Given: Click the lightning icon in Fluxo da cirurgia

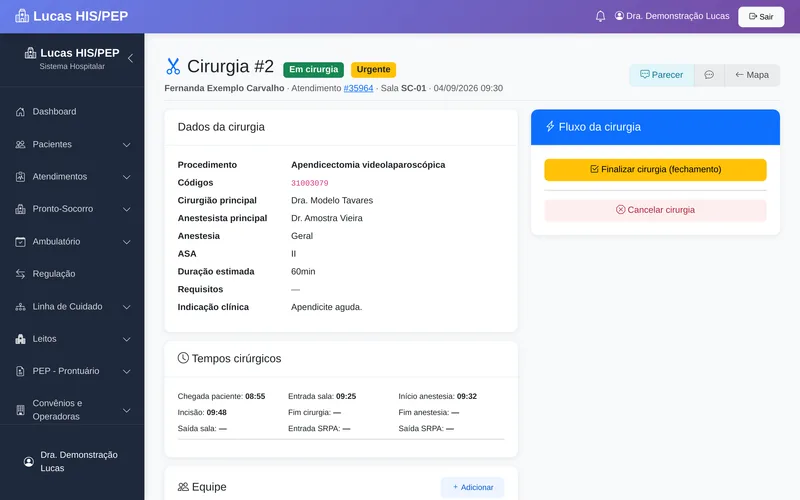Looking at the screenshot, I should 550,126.
